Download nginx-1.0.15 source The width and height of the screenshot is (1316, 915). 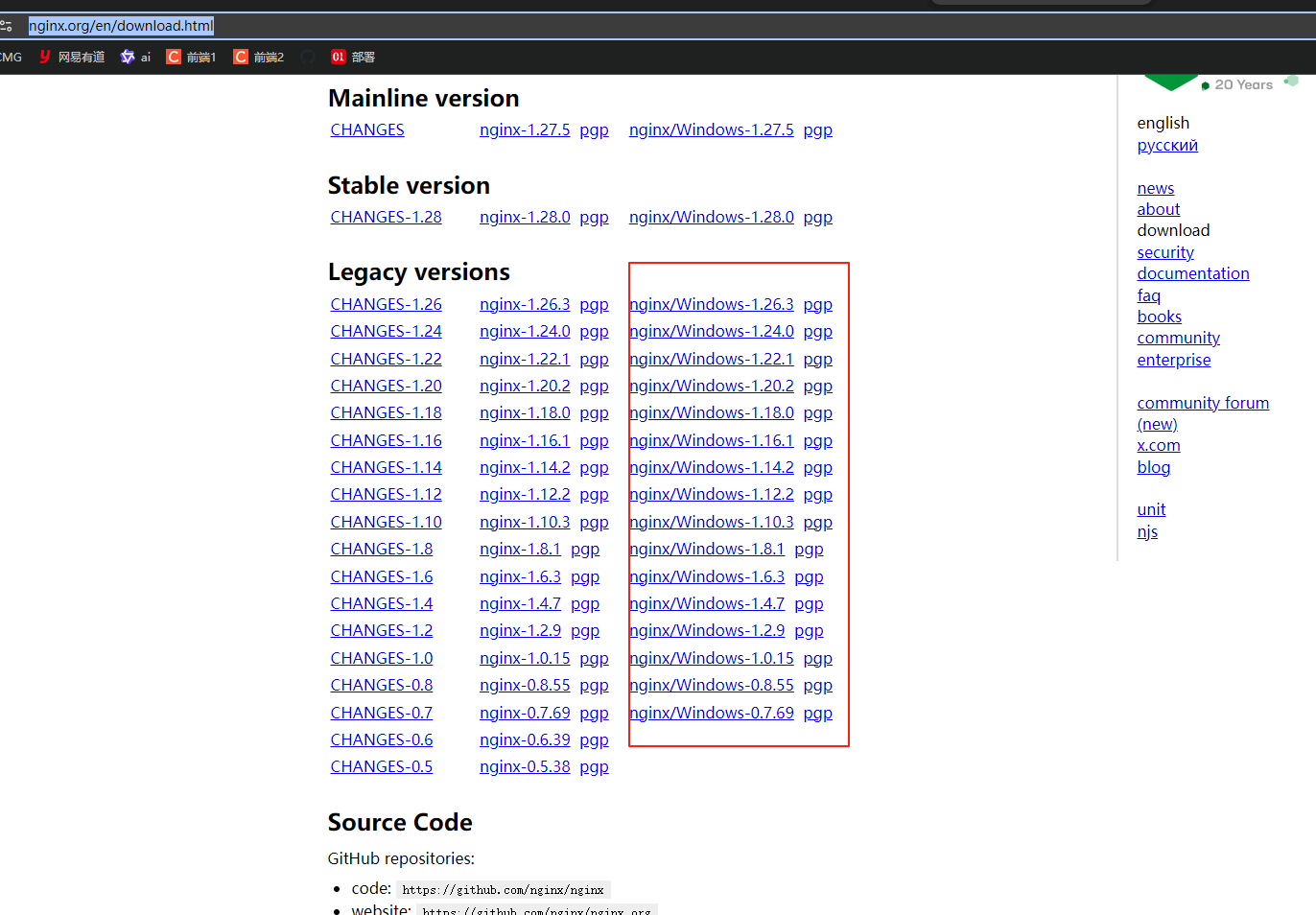525,658
